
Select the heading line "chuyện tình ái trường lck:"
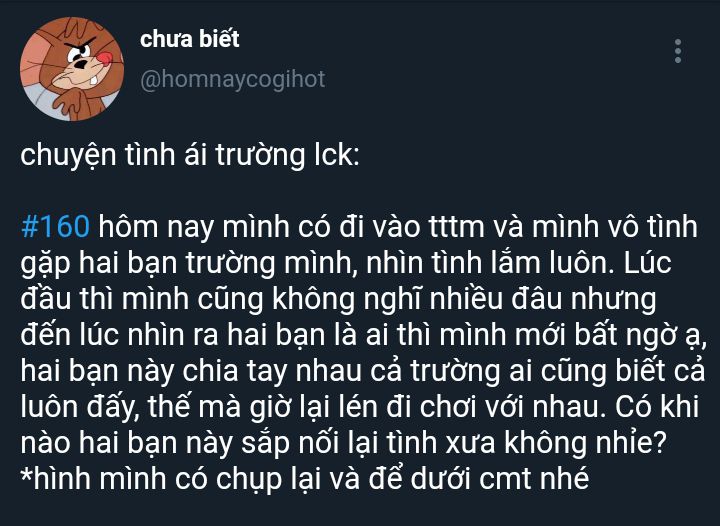(x=190, y=156)
